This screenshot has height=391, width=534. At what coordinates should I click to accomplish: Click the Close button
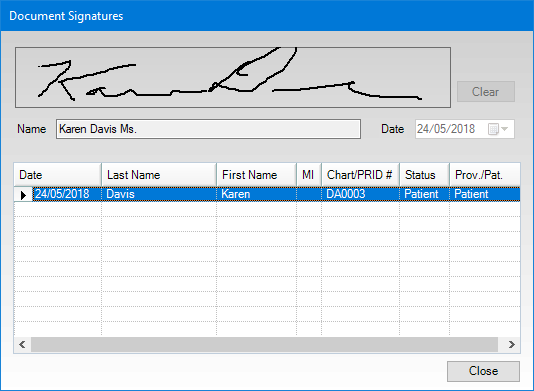tap(483, 371)
